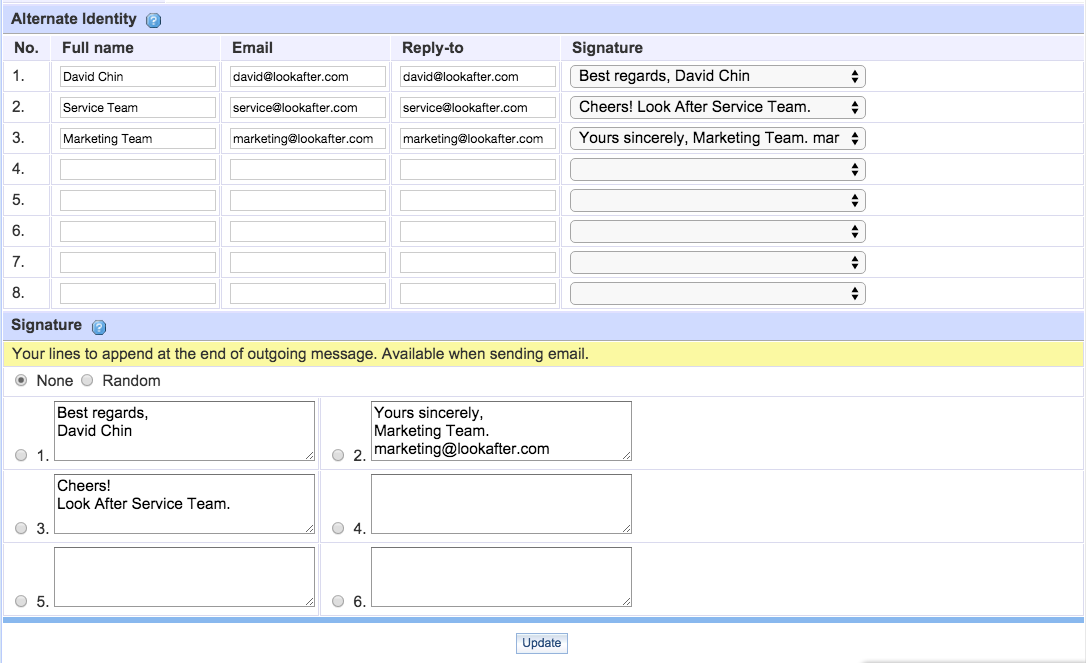Choose signature 2 radio button

[338, 455]
